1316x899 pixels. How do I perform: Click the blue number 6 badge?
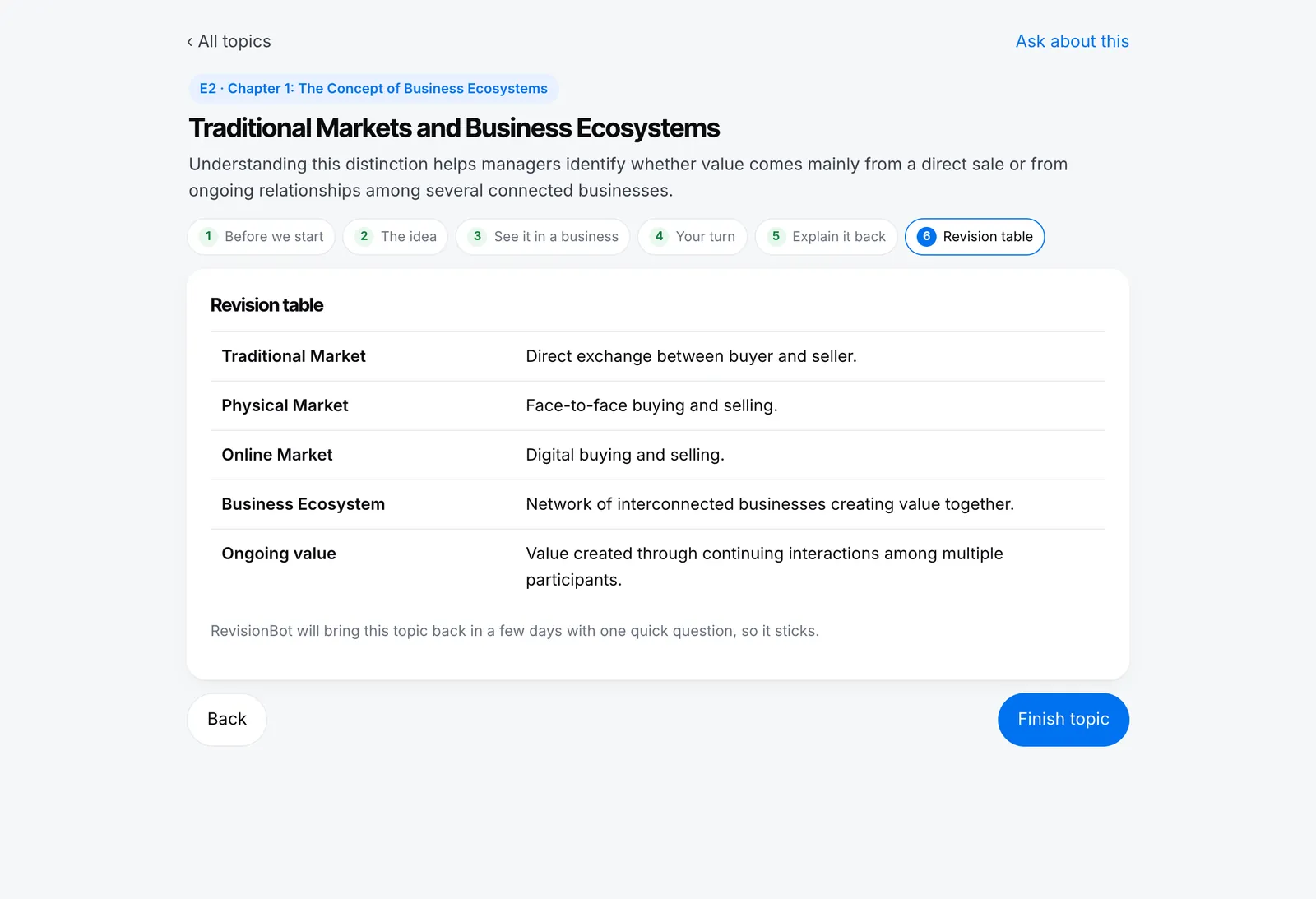[x=927, y=237]
